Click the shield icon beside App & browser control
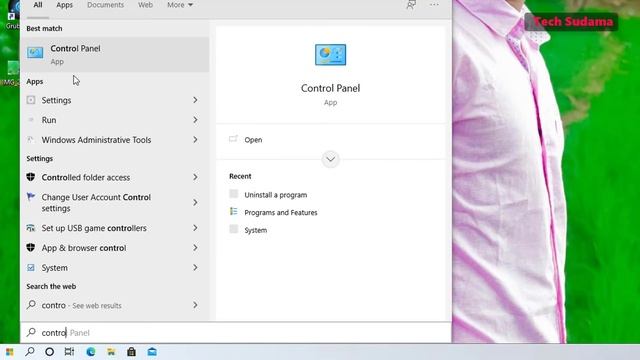This screenshot has width=640, height=360. 31,248
